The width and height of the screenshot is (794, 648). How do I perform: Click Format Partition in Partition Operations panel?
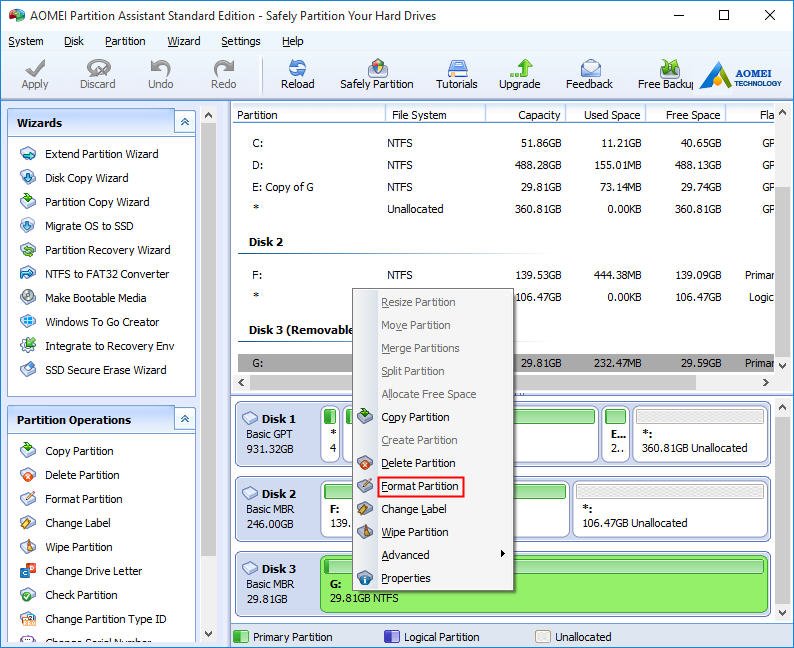tap(71, 499)
